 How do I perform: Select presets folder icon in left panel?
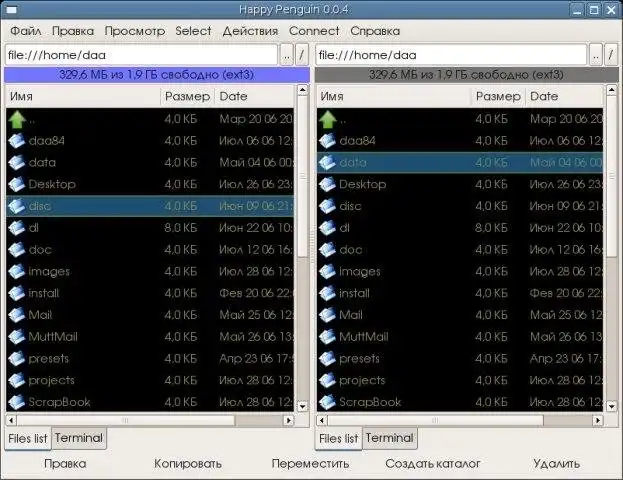pos(17,358)
